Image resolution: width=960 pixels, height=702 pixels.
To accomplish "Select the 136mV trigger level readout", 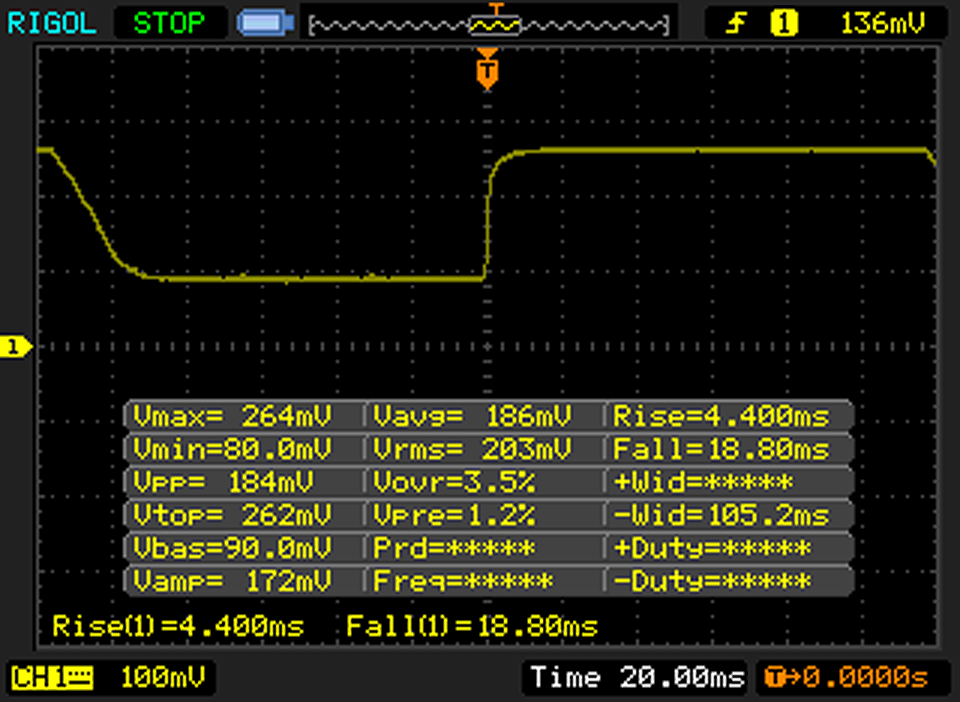I will pyautogui.click(x=882, y=22).
